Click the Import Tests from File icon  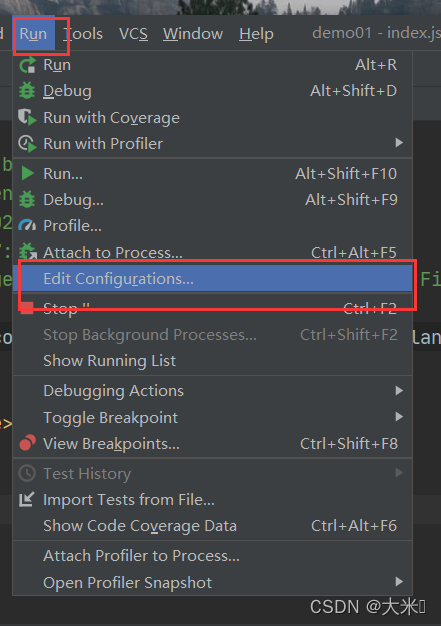click(27, 499)
